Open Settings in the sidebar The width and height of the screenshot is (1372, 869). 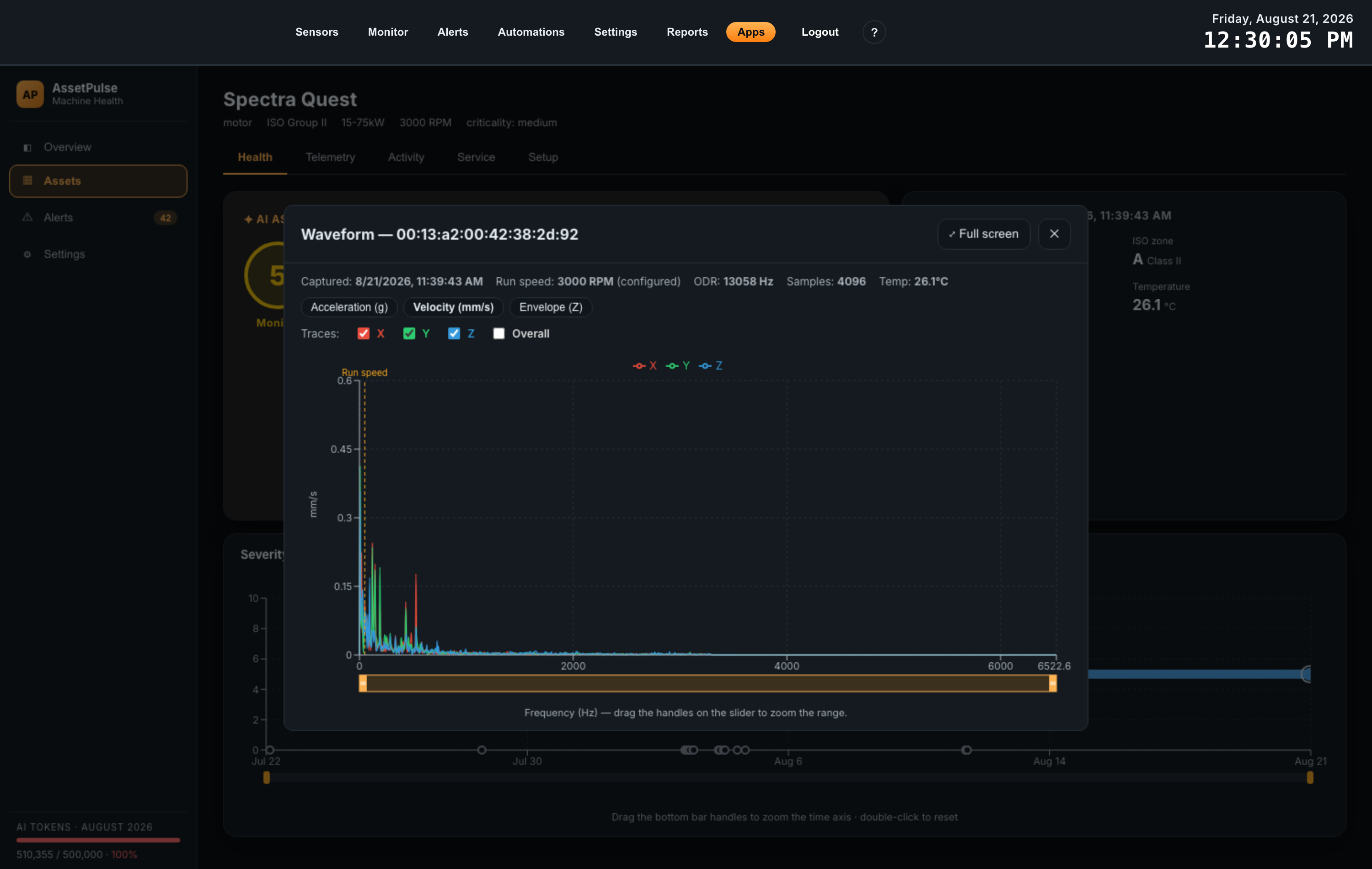[x=98, y=254]
